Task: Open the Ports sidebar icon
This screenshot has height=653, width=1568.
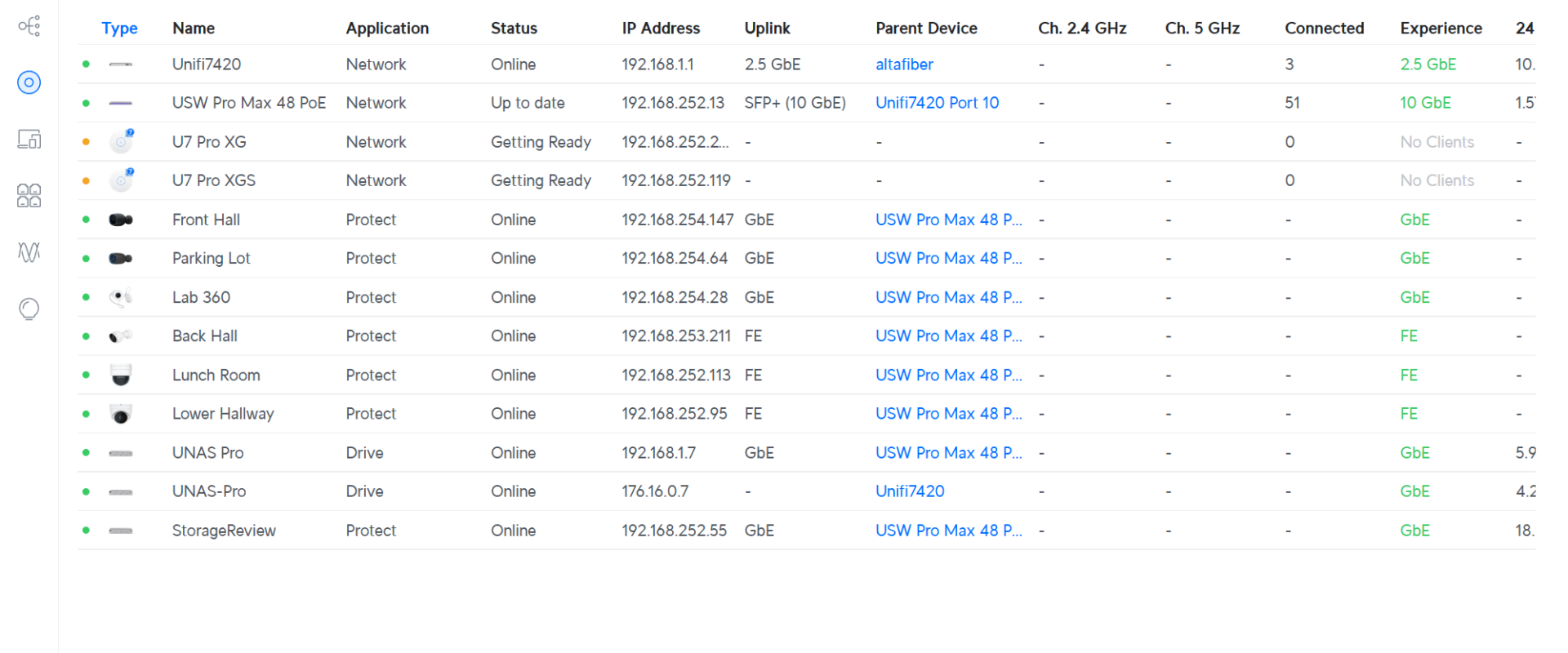Action: (29, 195)
